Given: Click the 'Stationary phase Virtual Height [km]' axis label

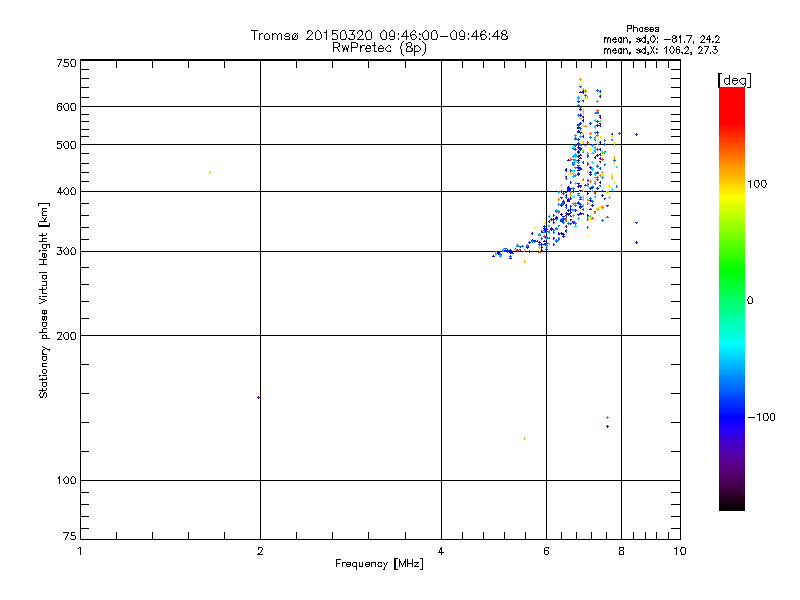Looking at the screenshot, I should click(44, 301).
